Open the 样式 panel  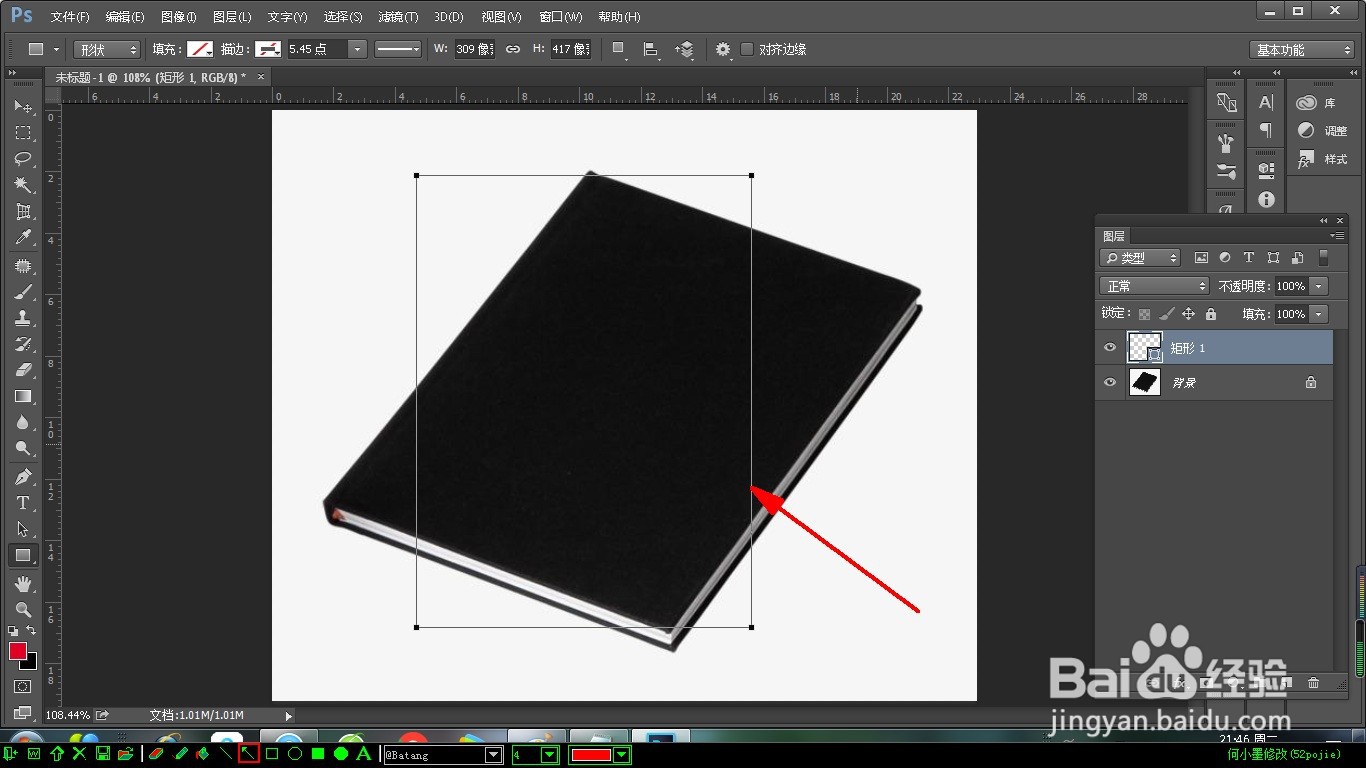point(1322,159)
